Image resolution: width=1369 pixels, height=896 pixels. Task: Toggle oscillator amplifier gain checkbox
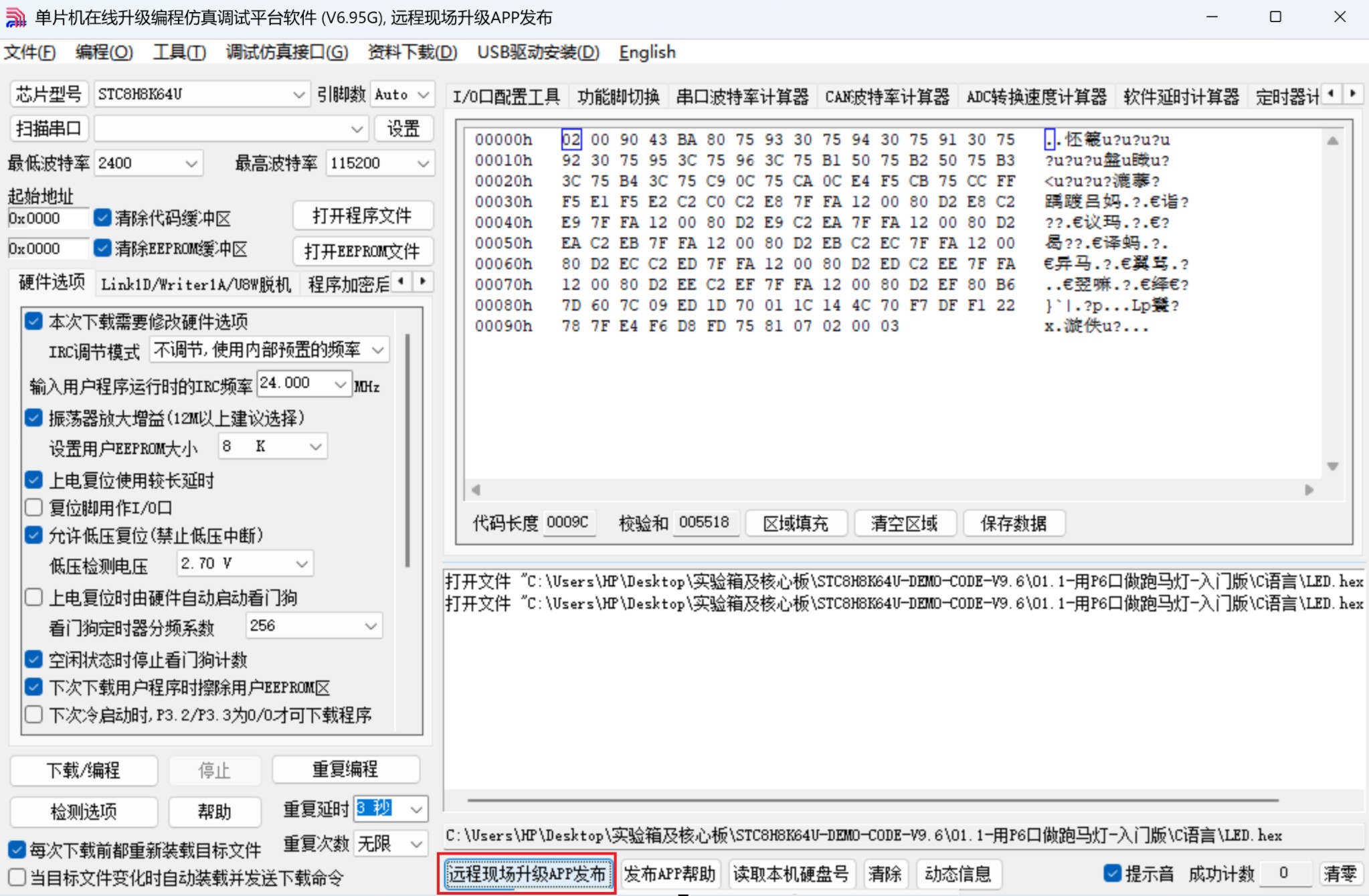click(33, 418)
